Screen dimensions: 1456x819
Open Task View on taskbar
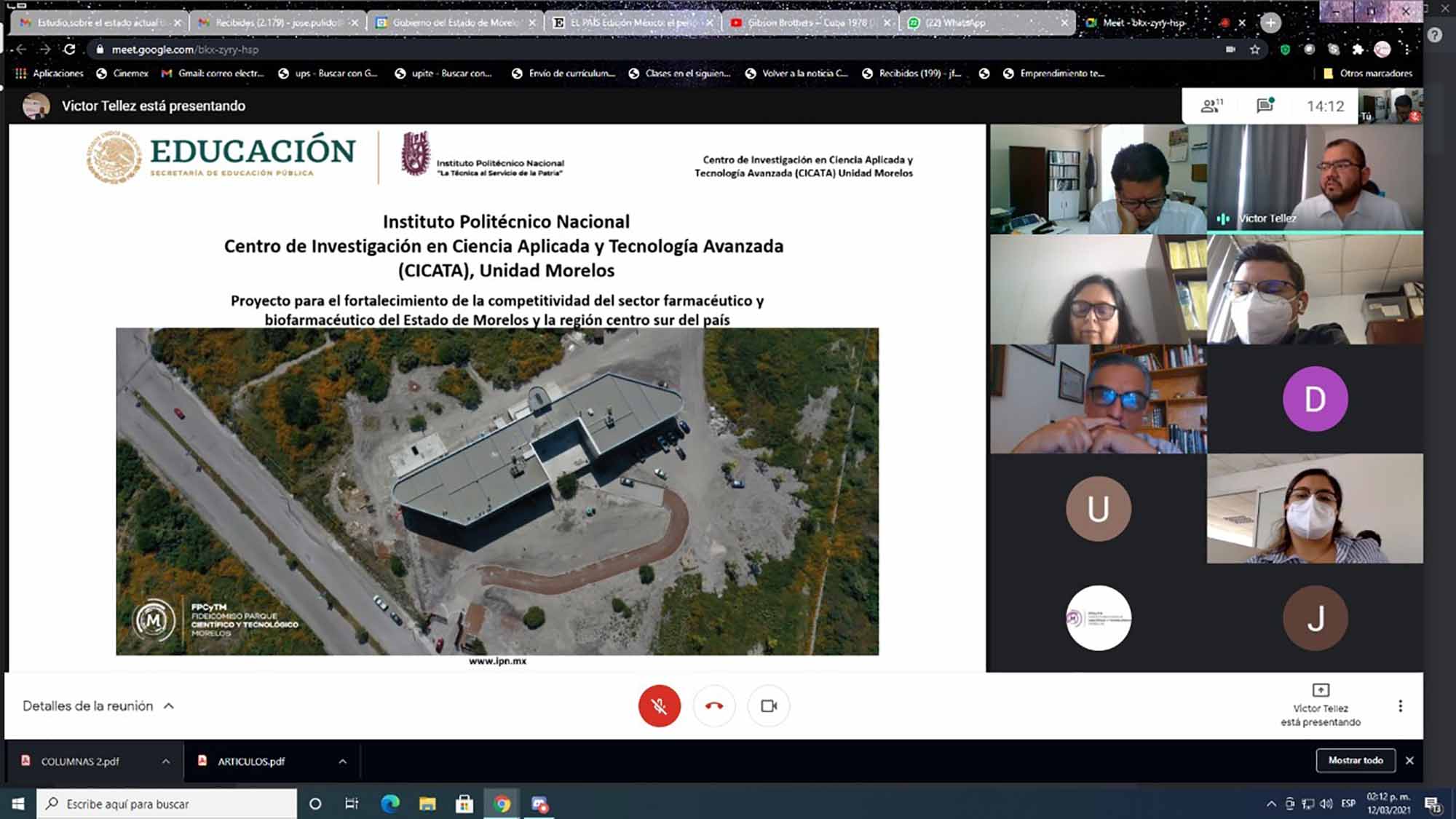coord(352,804)
